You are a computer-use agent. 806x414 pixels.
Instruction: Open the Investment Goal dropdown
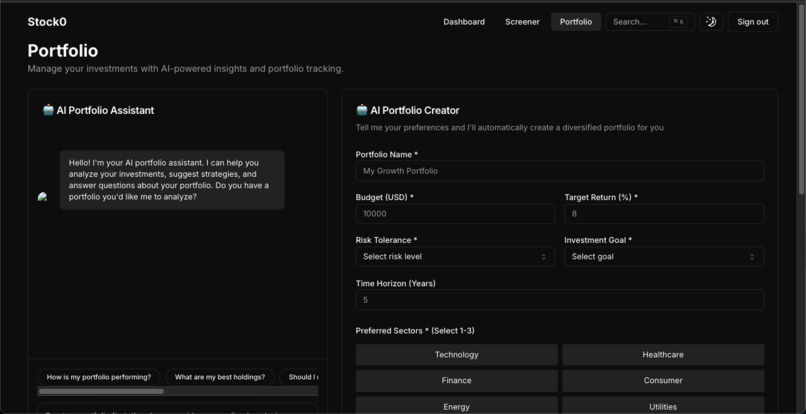(x=664, y=257)
